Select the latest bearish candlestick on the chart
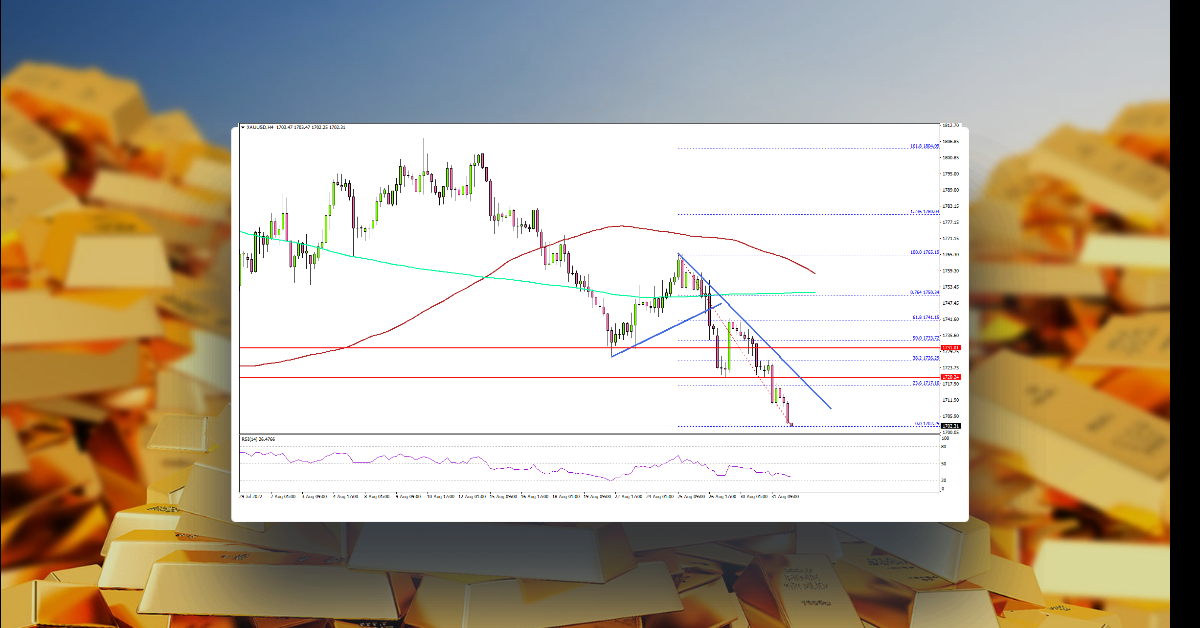Image resolution: width=1200 pixels, height=628 pixels. [x=790, y=415]
